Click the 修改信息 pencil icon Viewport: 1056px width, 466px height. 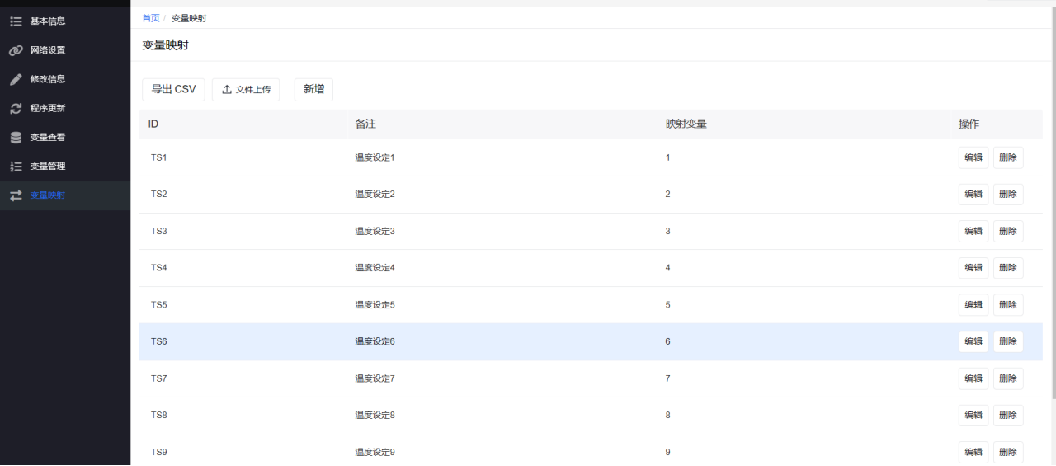(x=16, y=79)
